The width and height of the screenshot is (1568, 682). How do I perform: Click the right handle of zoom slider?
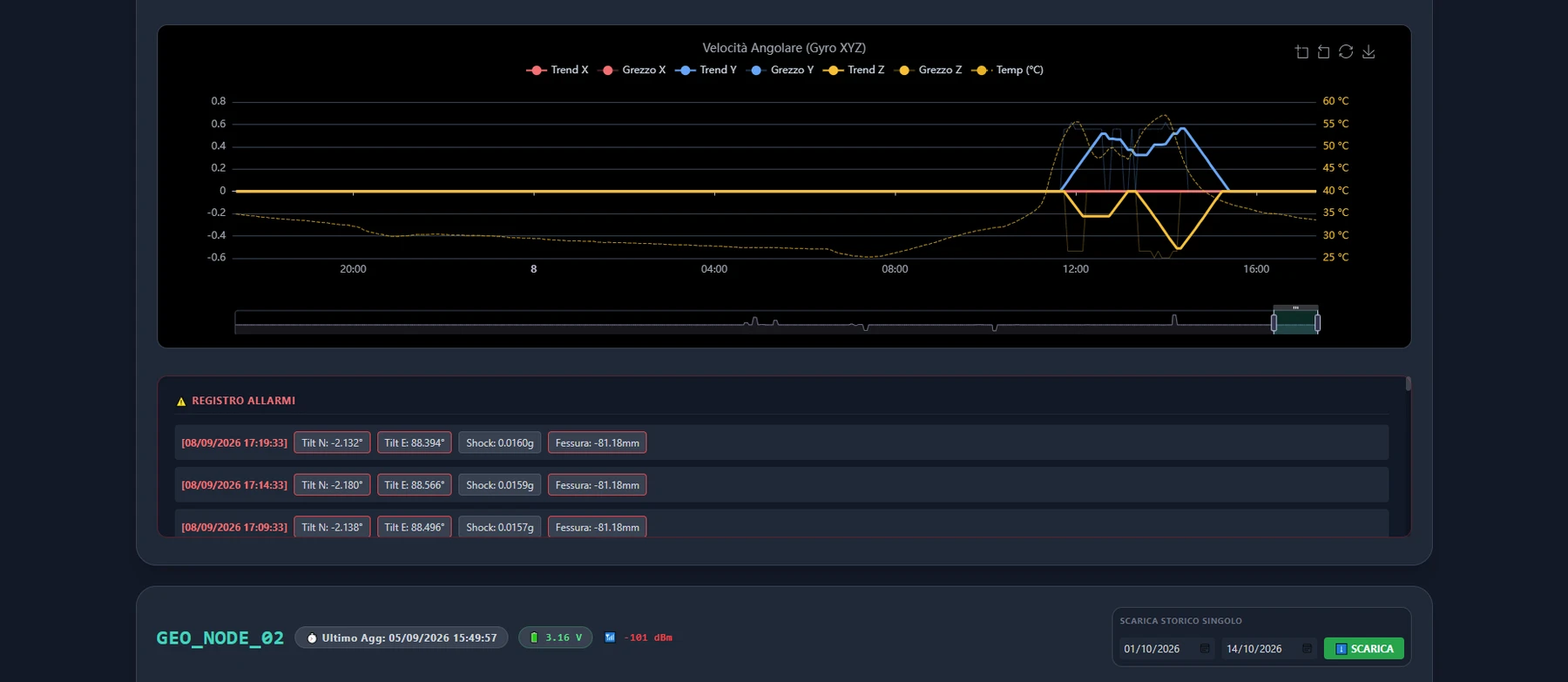[1317, 323]
